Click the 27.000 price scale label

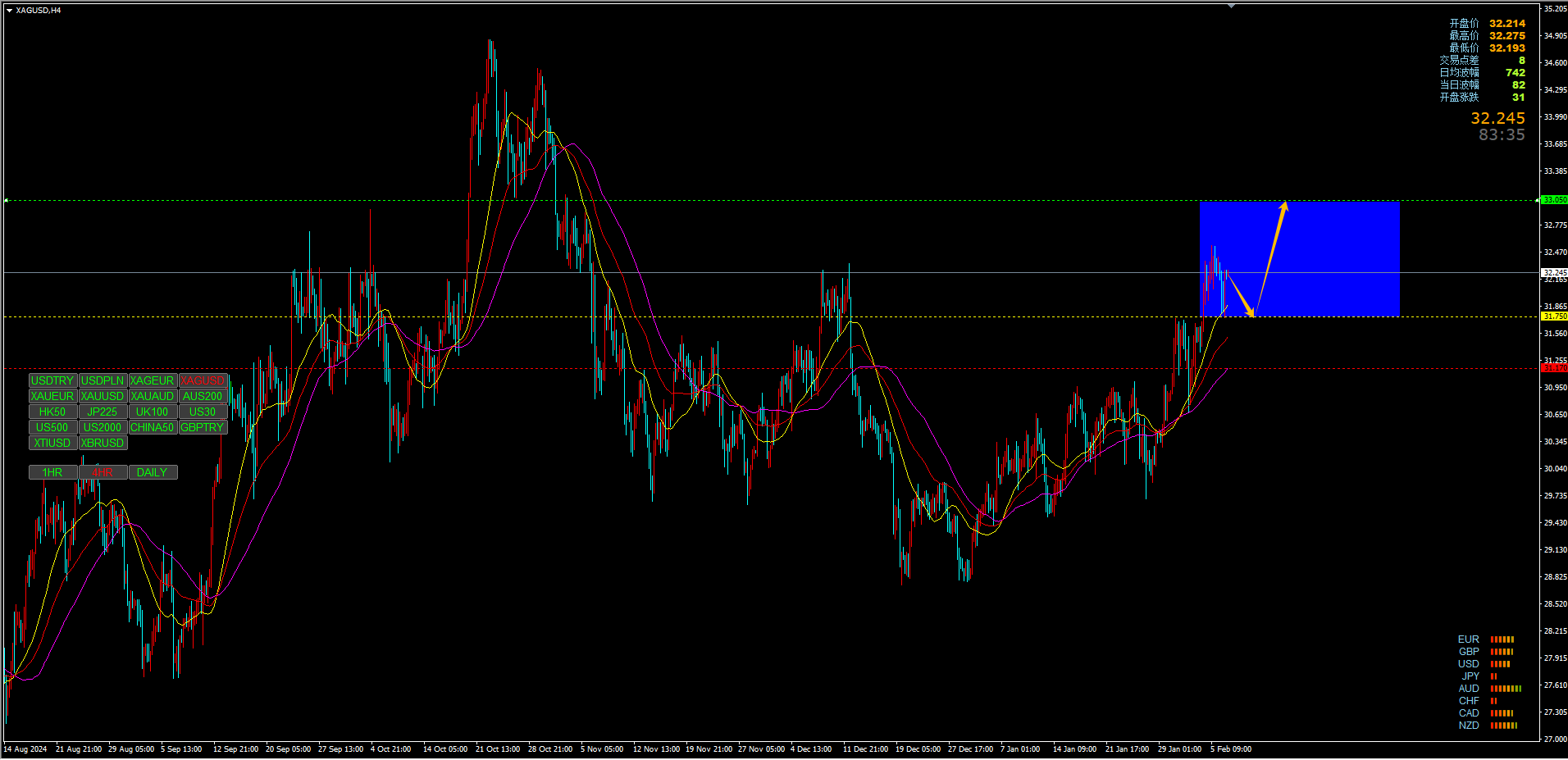1555,740
